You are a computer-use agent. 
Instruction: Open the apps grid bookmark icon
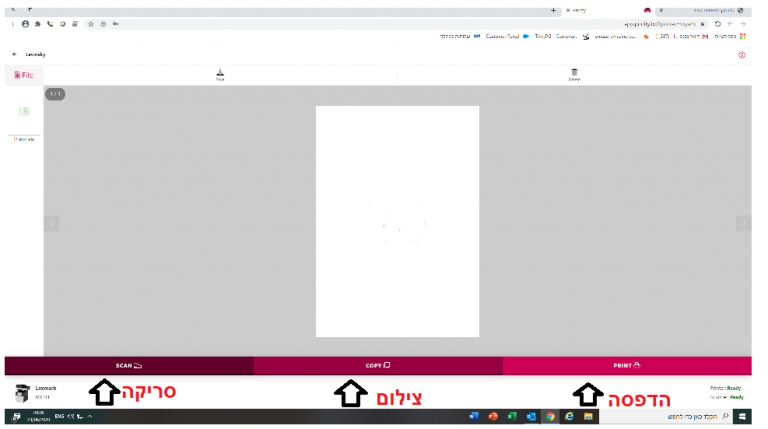tap(743, 37)
